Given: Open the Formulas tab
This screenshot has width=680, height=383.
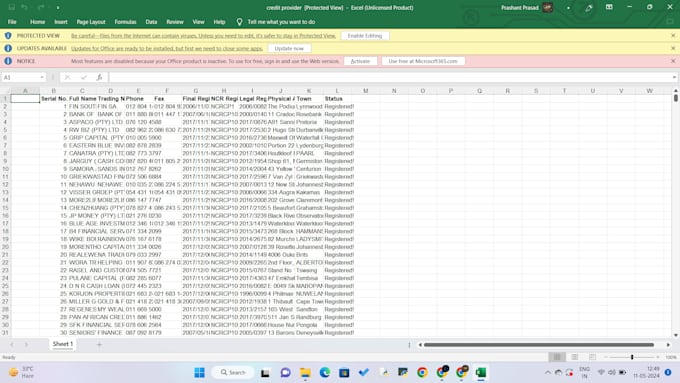Looking at the screenshot, I should [x=125, y=22].
